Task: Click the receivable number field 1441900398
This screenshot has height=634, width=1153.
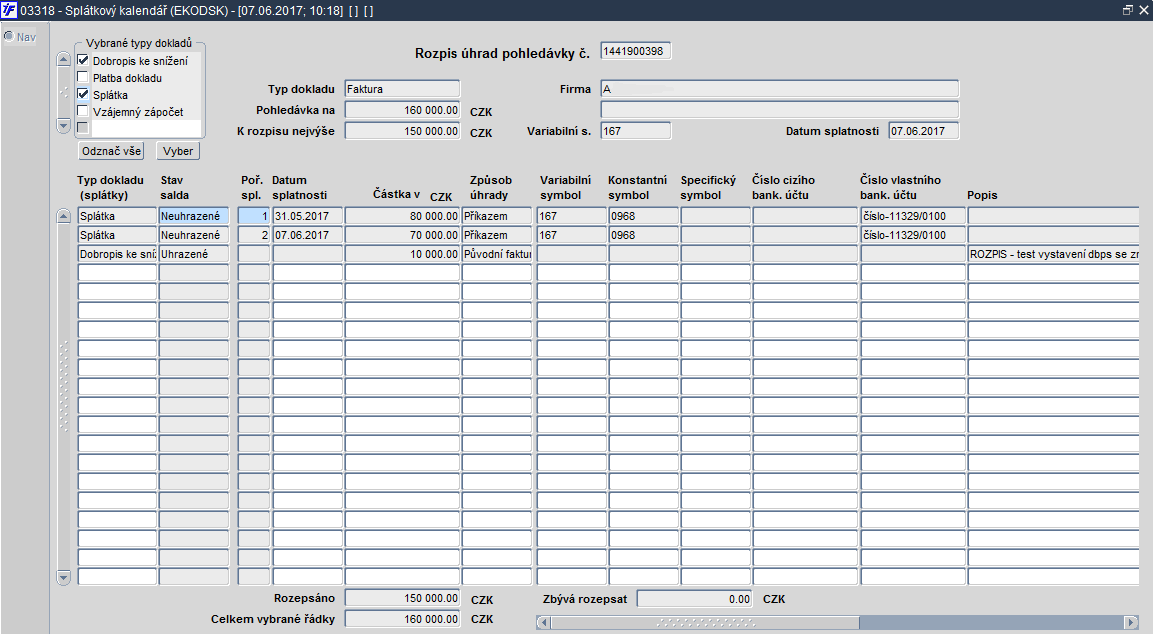Action: [635, 51]
